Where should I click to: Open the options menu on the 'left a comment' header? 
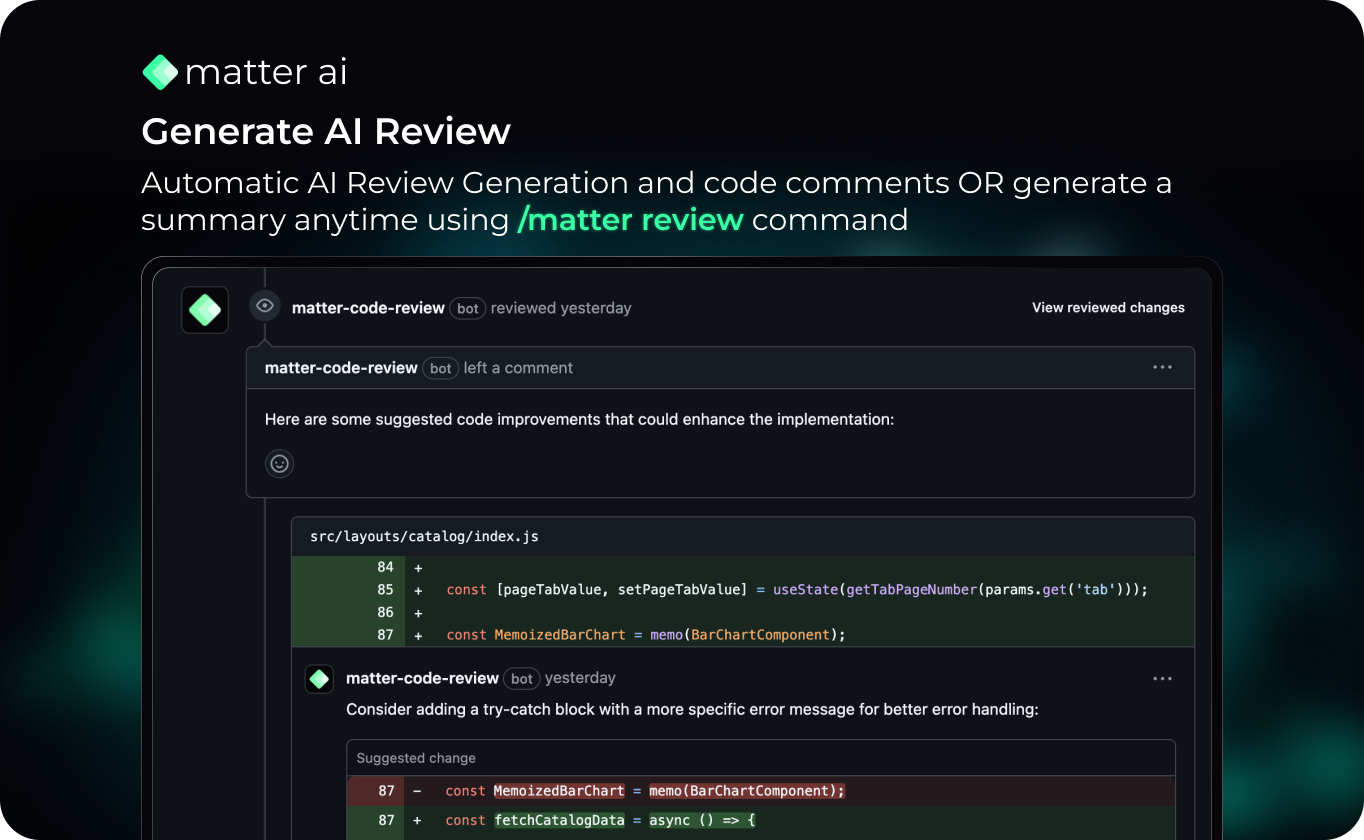[1162, 368]
